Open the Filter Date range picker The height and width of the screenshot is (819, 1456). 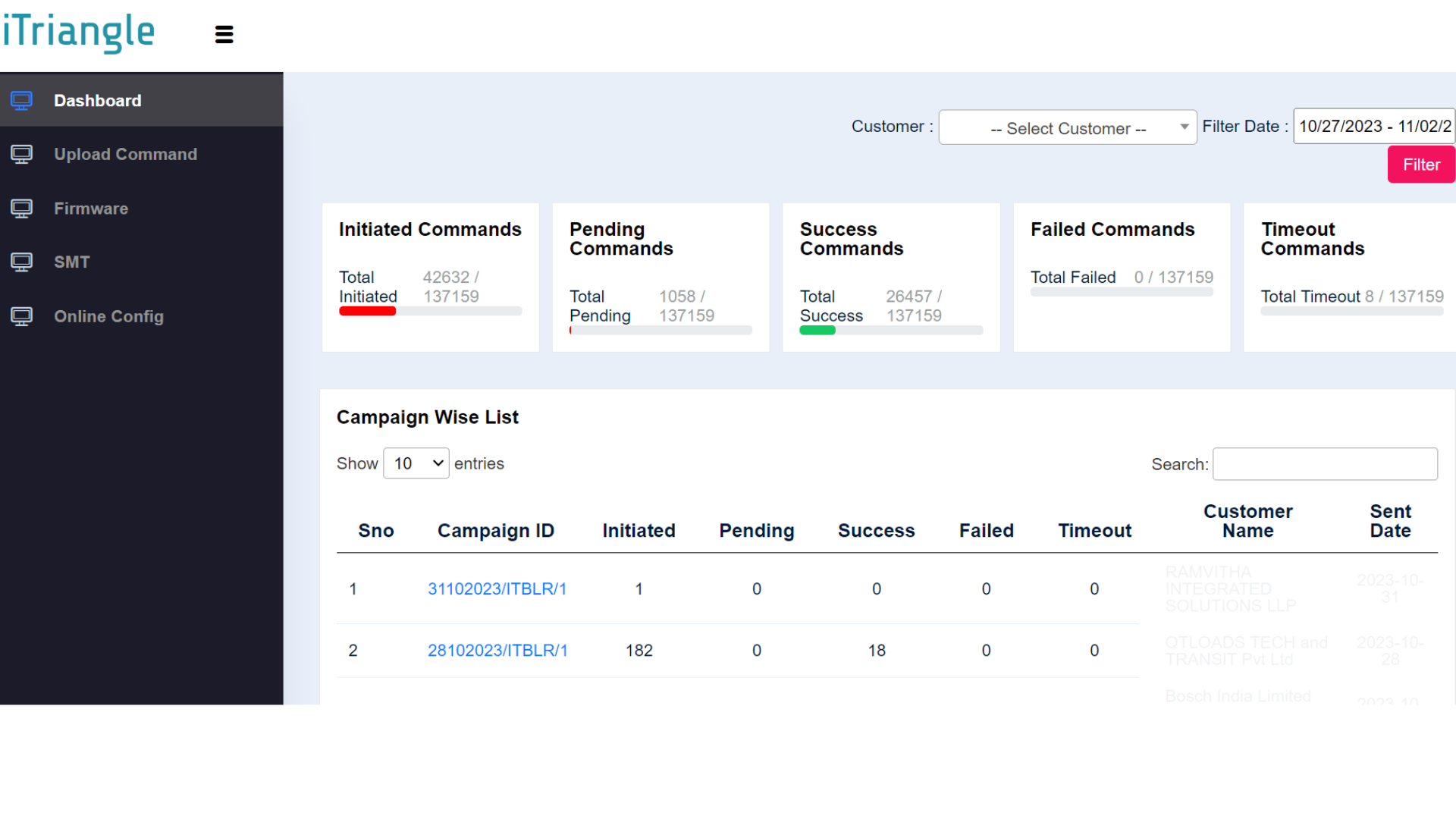[1373, 127]
